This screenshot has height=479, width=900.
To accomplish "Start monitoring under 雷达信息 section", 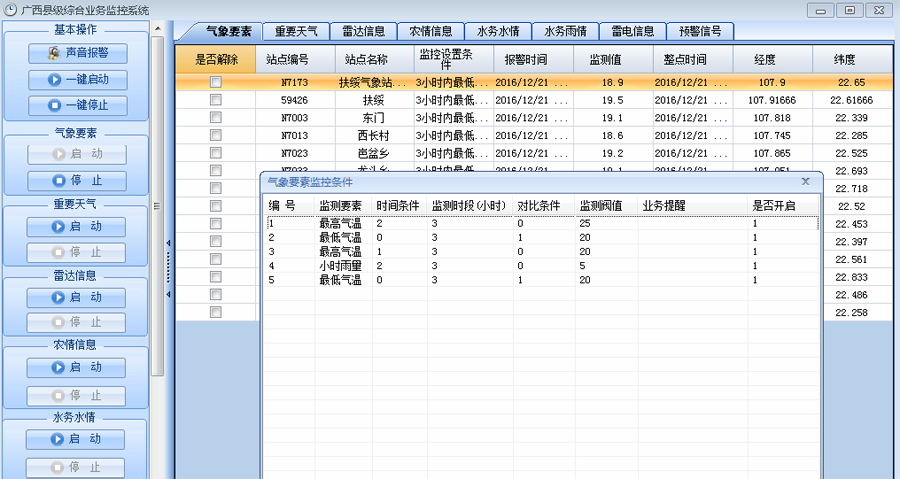I will pos(77,297).
